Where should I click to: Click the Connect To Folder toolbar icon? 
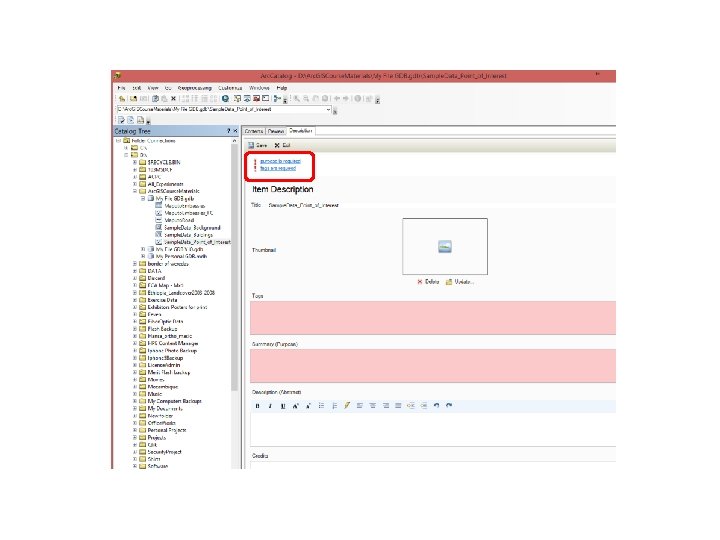click(x=133, y=99)
